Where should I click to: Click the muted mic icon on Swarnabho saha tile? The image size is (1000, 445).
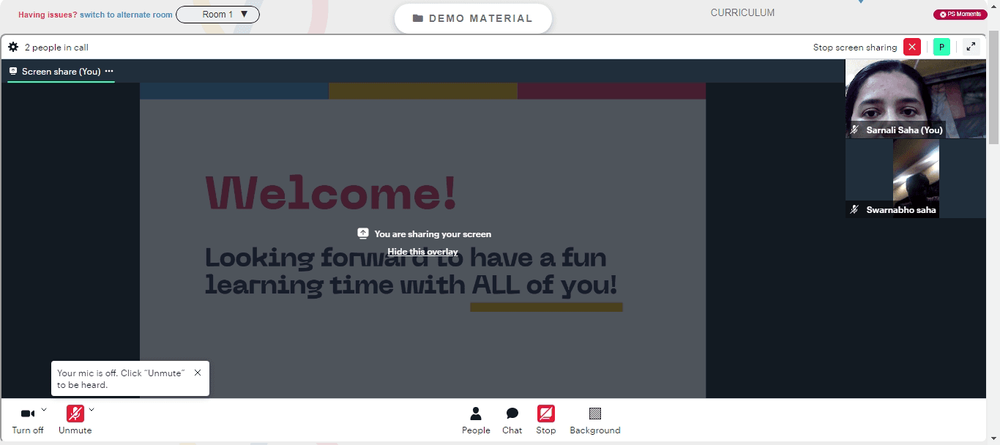coord(855,209)
